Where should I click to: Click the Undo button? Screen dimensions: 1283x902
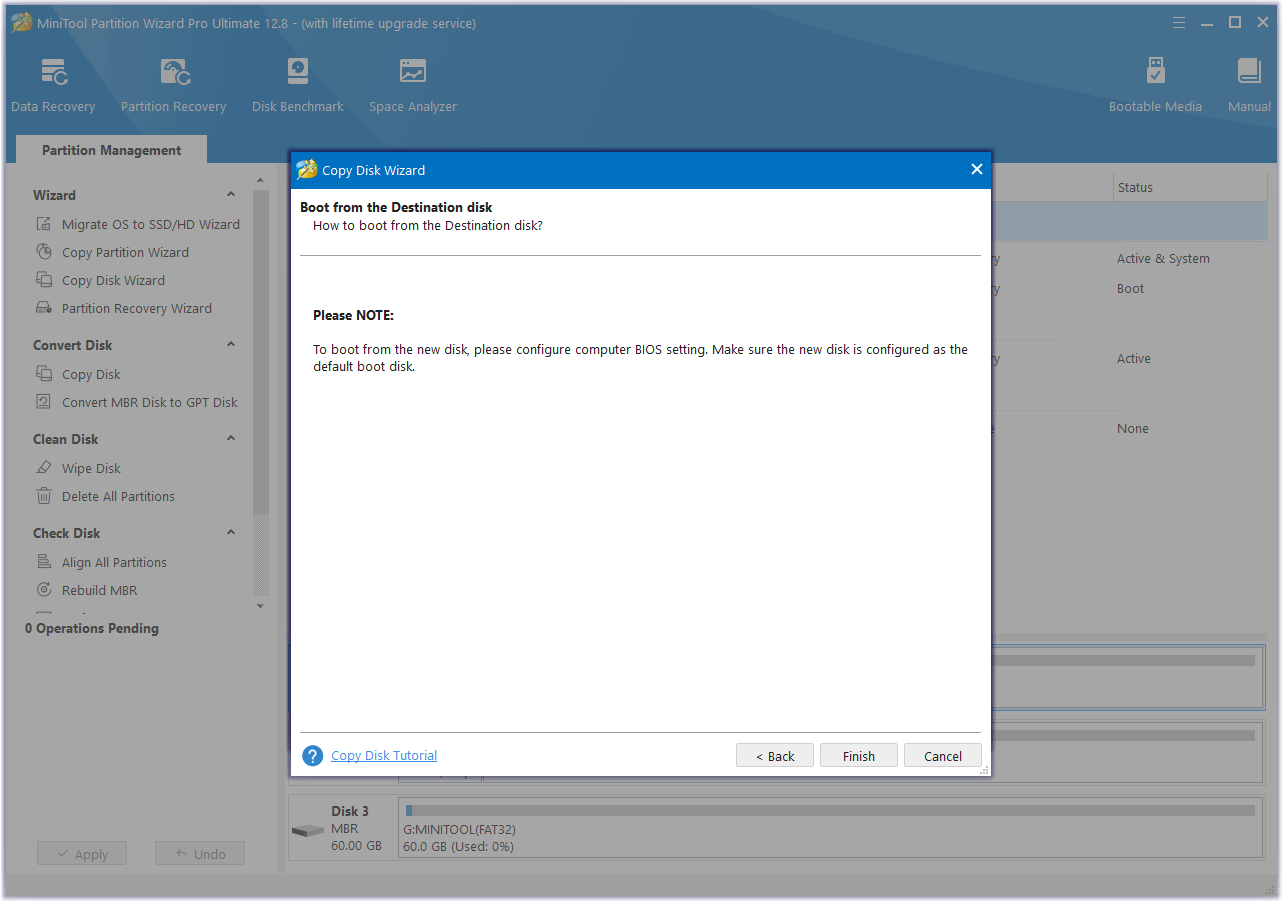[200, 854]
